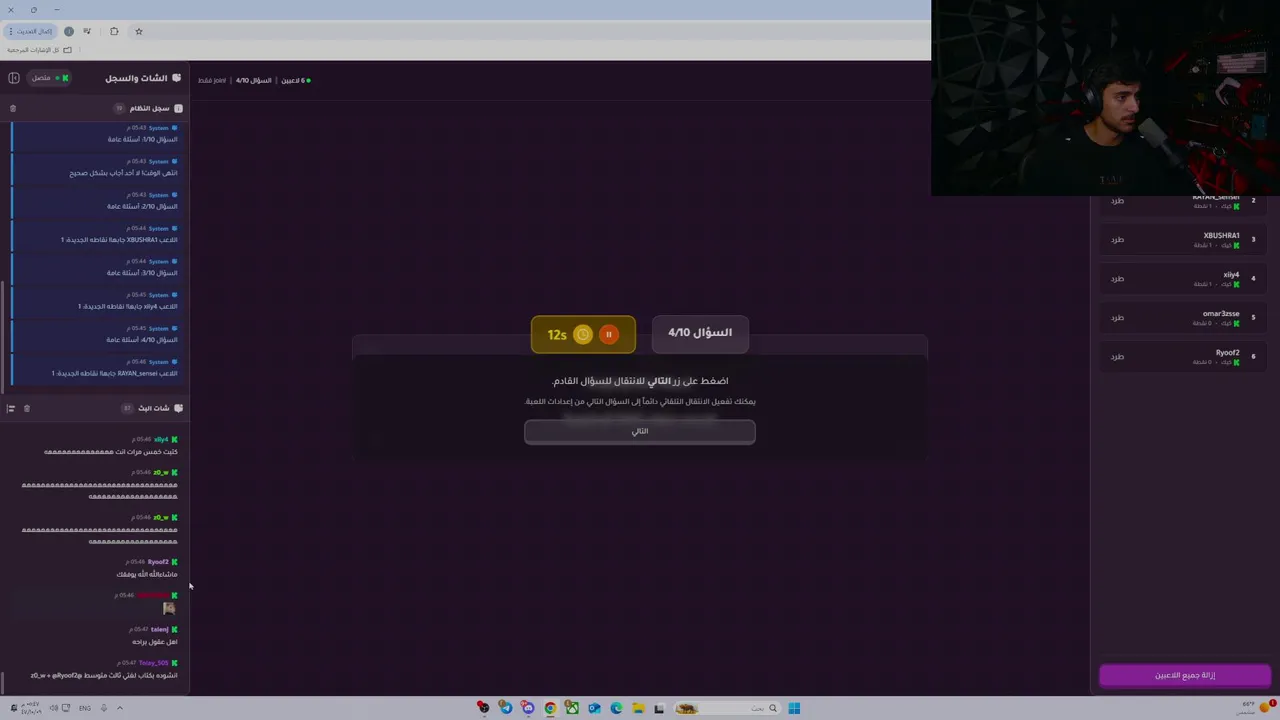The image size is (1280, 720).
Task: Click the microphone icon in the system tray
Action: [x=103, y=708]
